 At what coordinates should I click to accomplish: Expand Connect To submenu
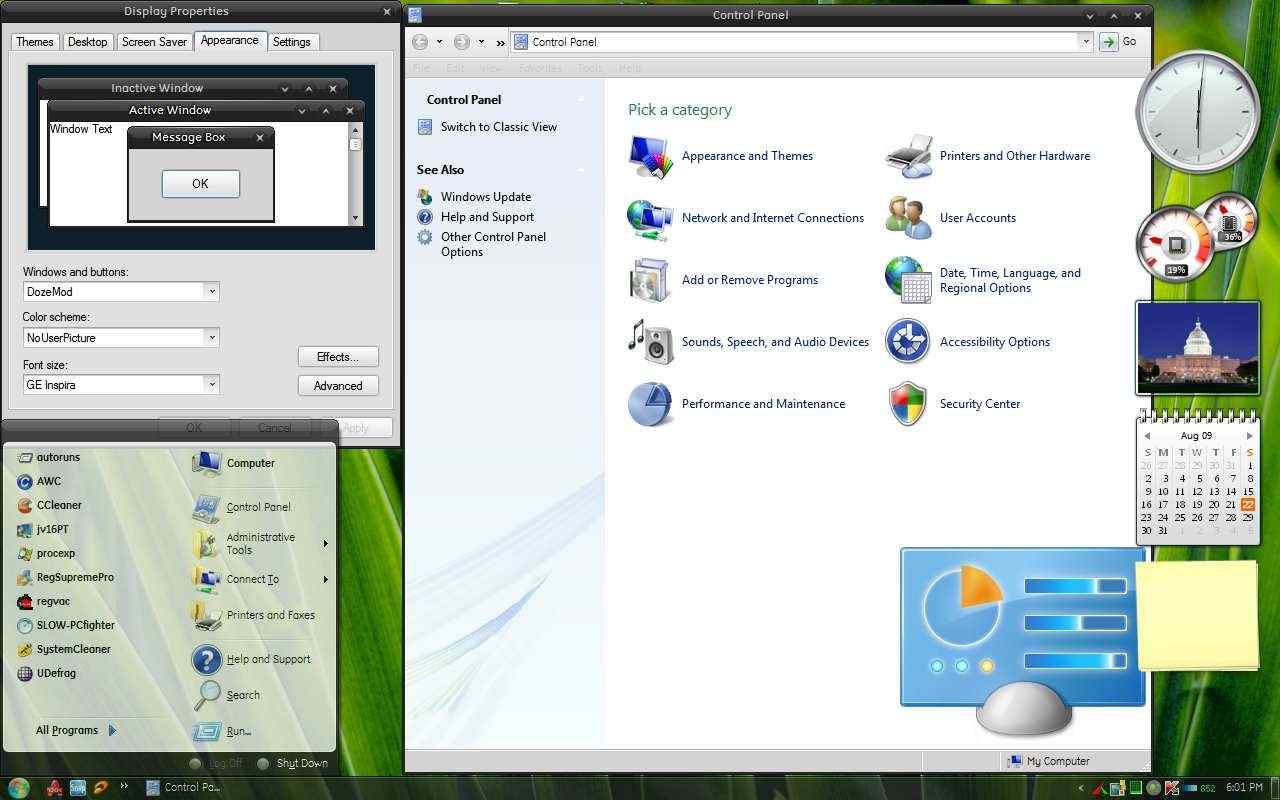(325, 580)
